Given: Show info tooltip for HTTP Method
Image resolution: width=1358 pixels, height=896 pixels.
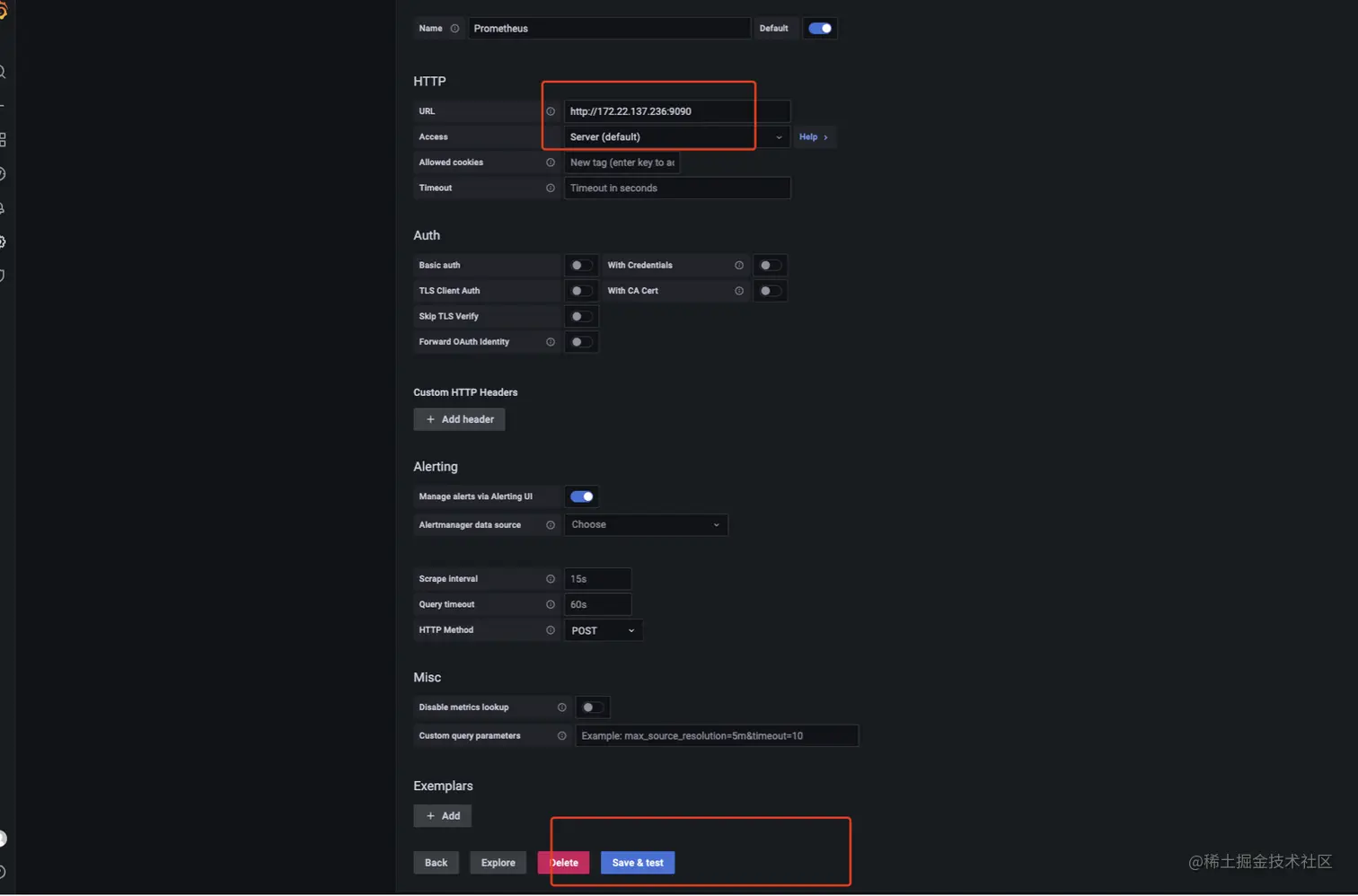Looking at the screenshot, I should (x=551, y=630).
